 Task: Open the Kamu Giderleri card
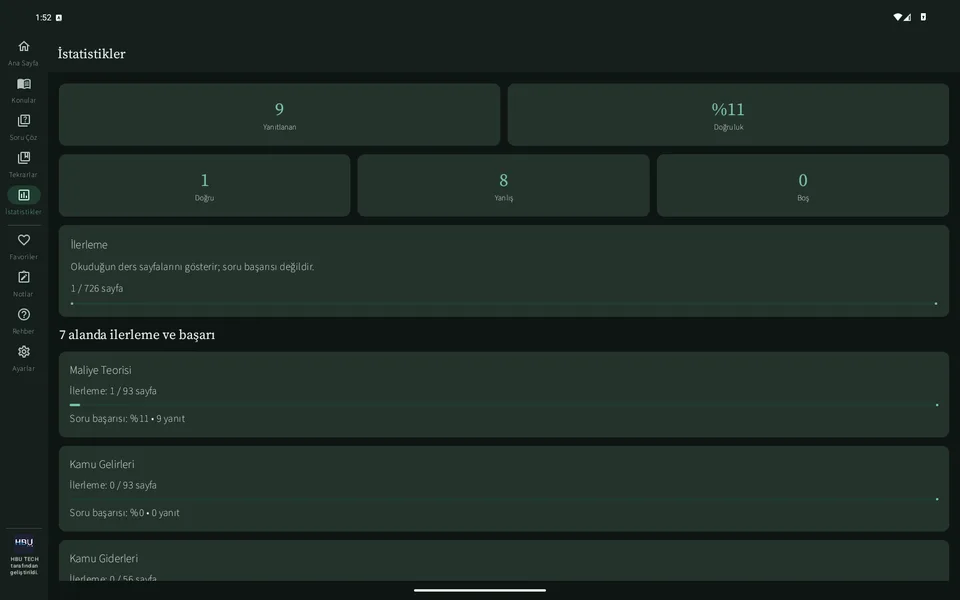click(504, 560)
